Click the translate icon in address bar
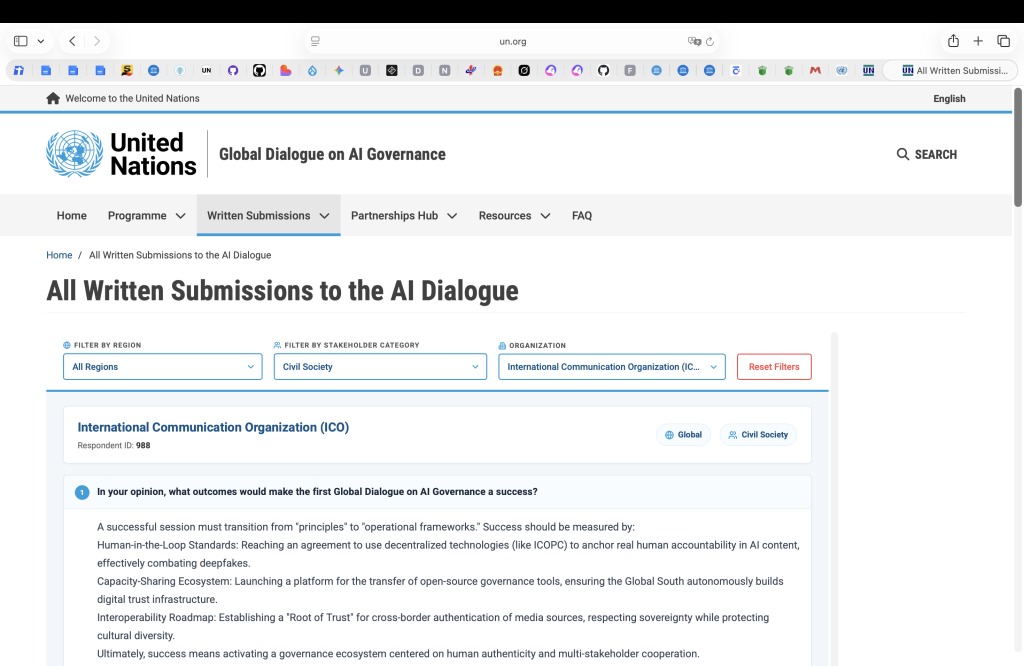Image resolution: width=1024 pixels, height=666 pixels. click(694, 41)
